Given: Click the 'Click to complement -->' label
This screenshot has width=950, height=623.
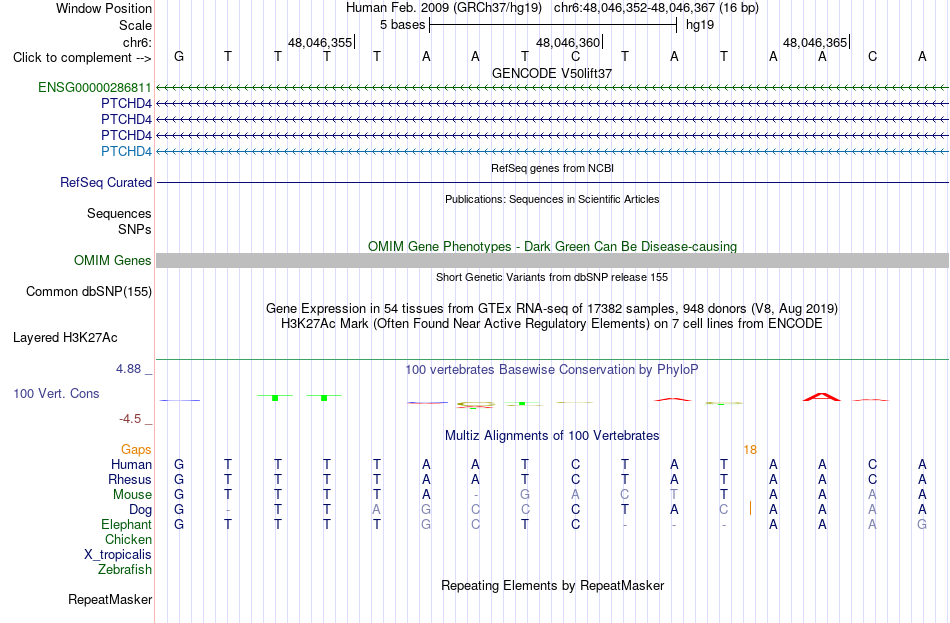Looking at the screenshot, I should click(x=82, y=58).
